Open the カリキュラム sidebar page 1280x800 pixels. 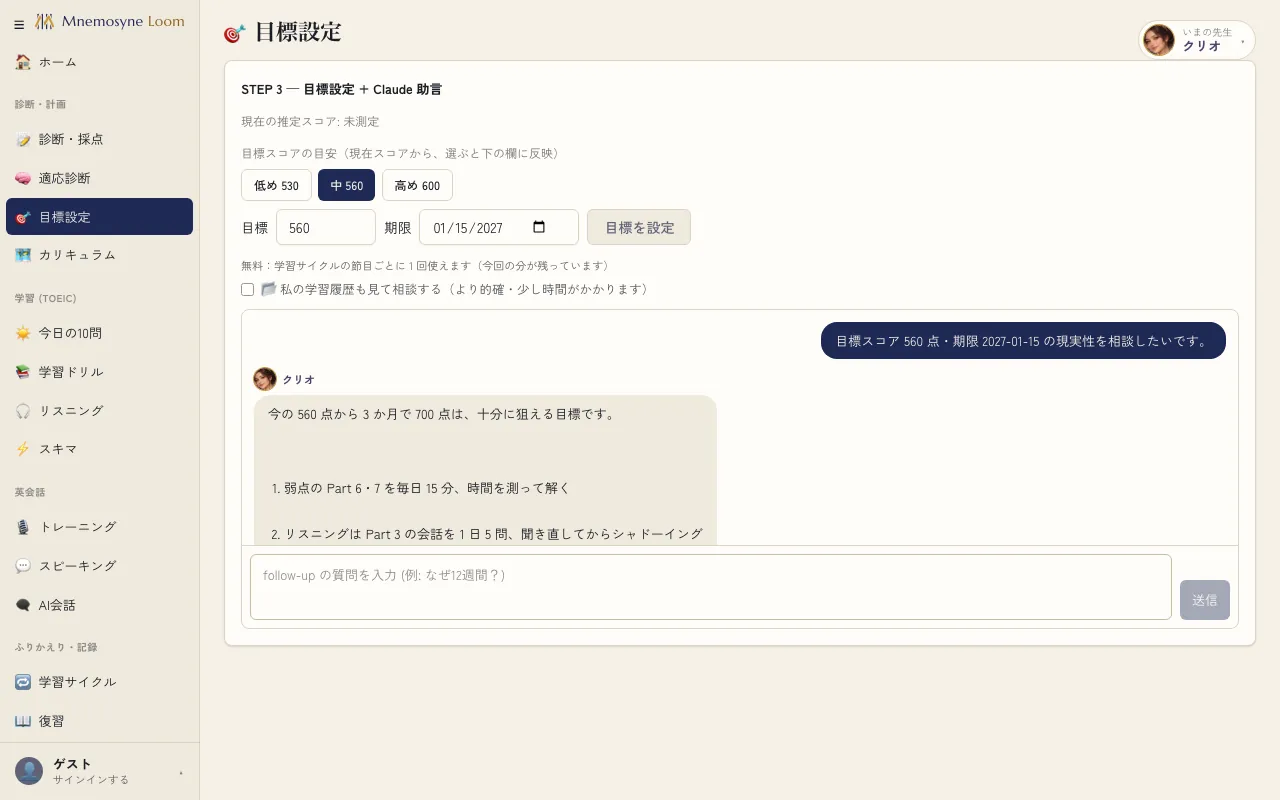tap(100, 255)
